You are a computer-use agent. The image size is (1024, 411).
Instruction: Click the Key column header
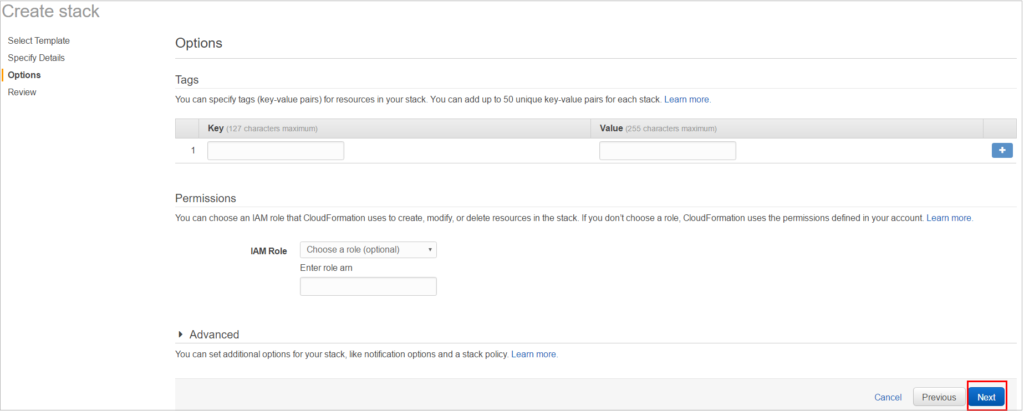pyautogui.click(x=216, y=128)
